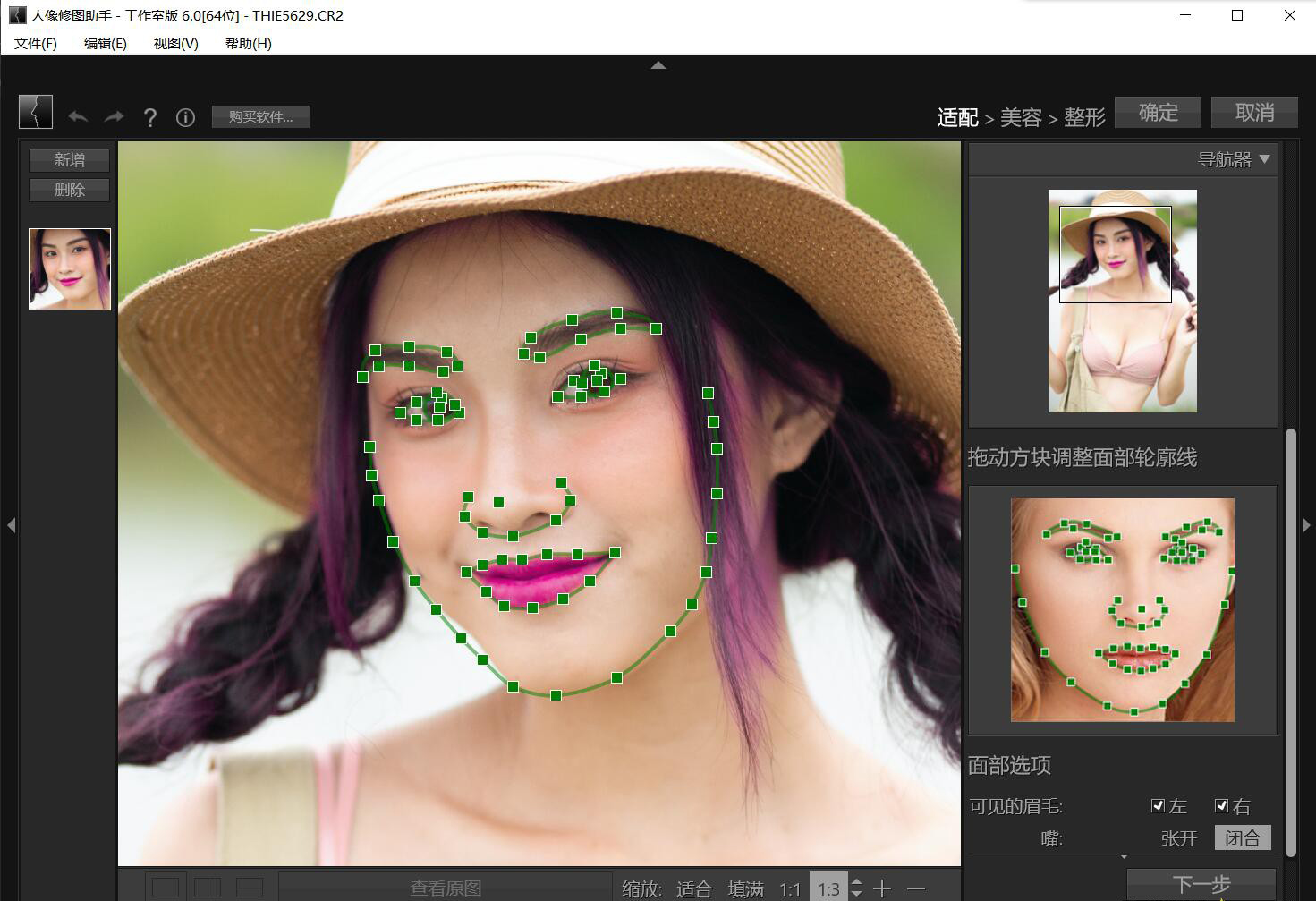
Task: Uncheck the 左 eyebrow visibility checkbox
Action: point(1159,805)
